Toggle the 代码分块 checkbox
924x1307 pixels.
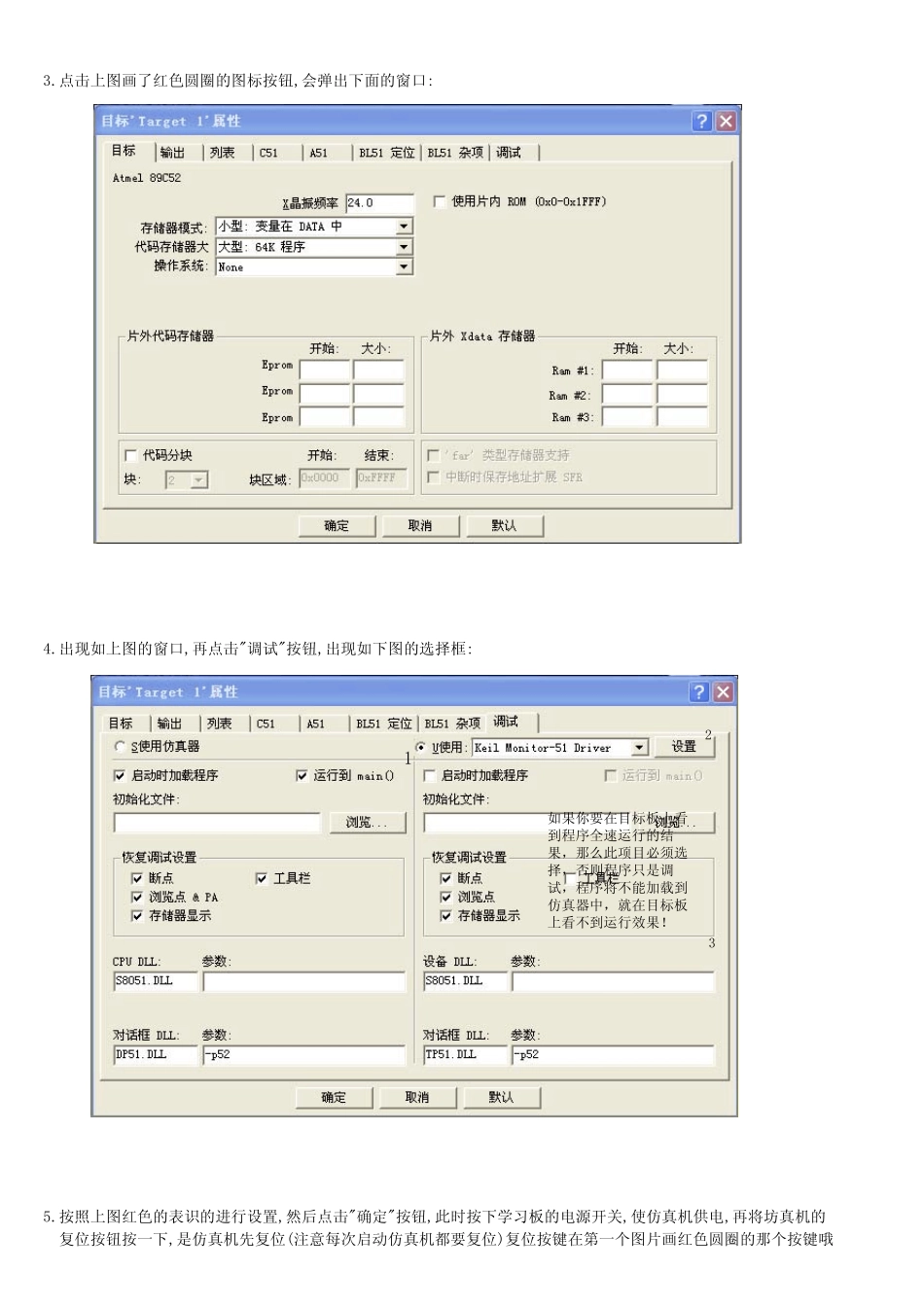click(131, 455)
